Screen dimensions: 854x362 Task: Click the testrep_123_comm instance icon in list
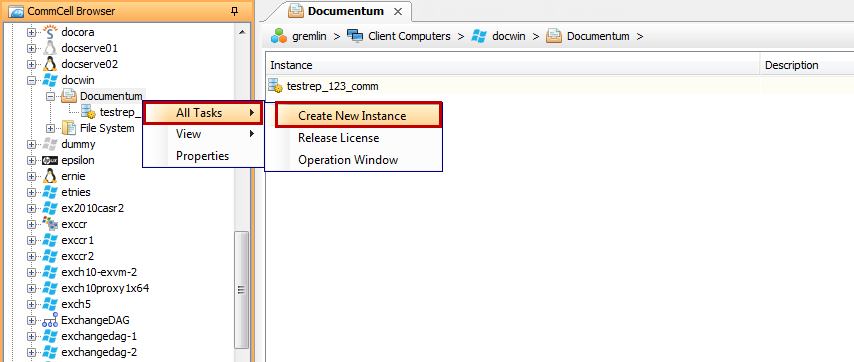(276, 86)
